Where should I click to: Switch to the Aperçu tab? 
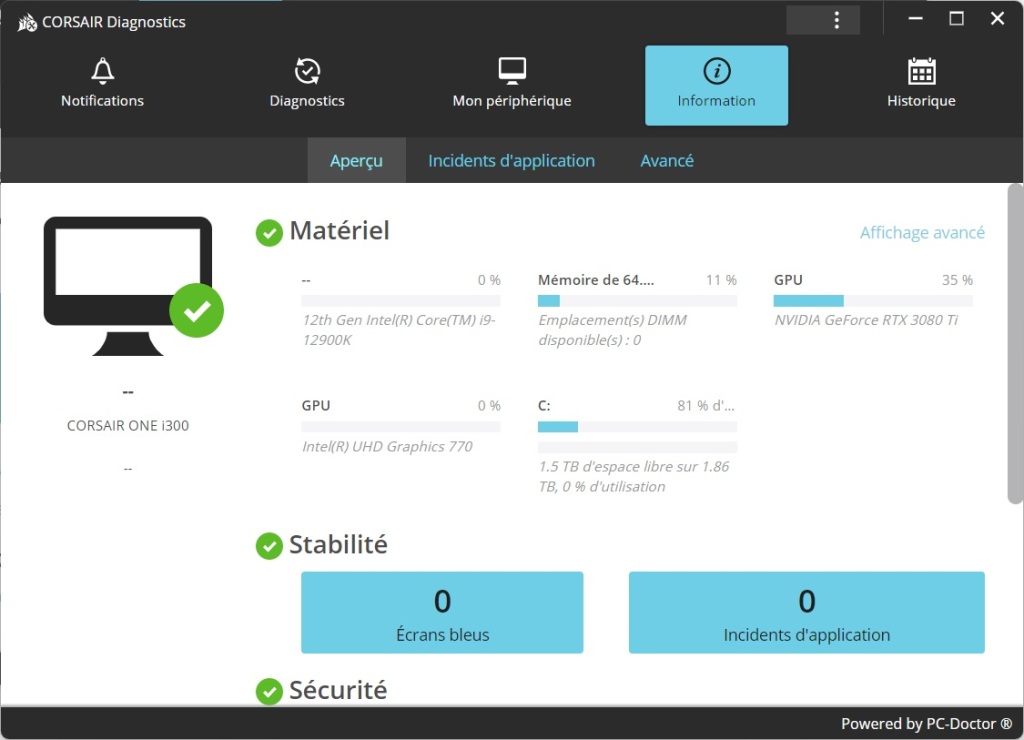(x=356, y=160)
